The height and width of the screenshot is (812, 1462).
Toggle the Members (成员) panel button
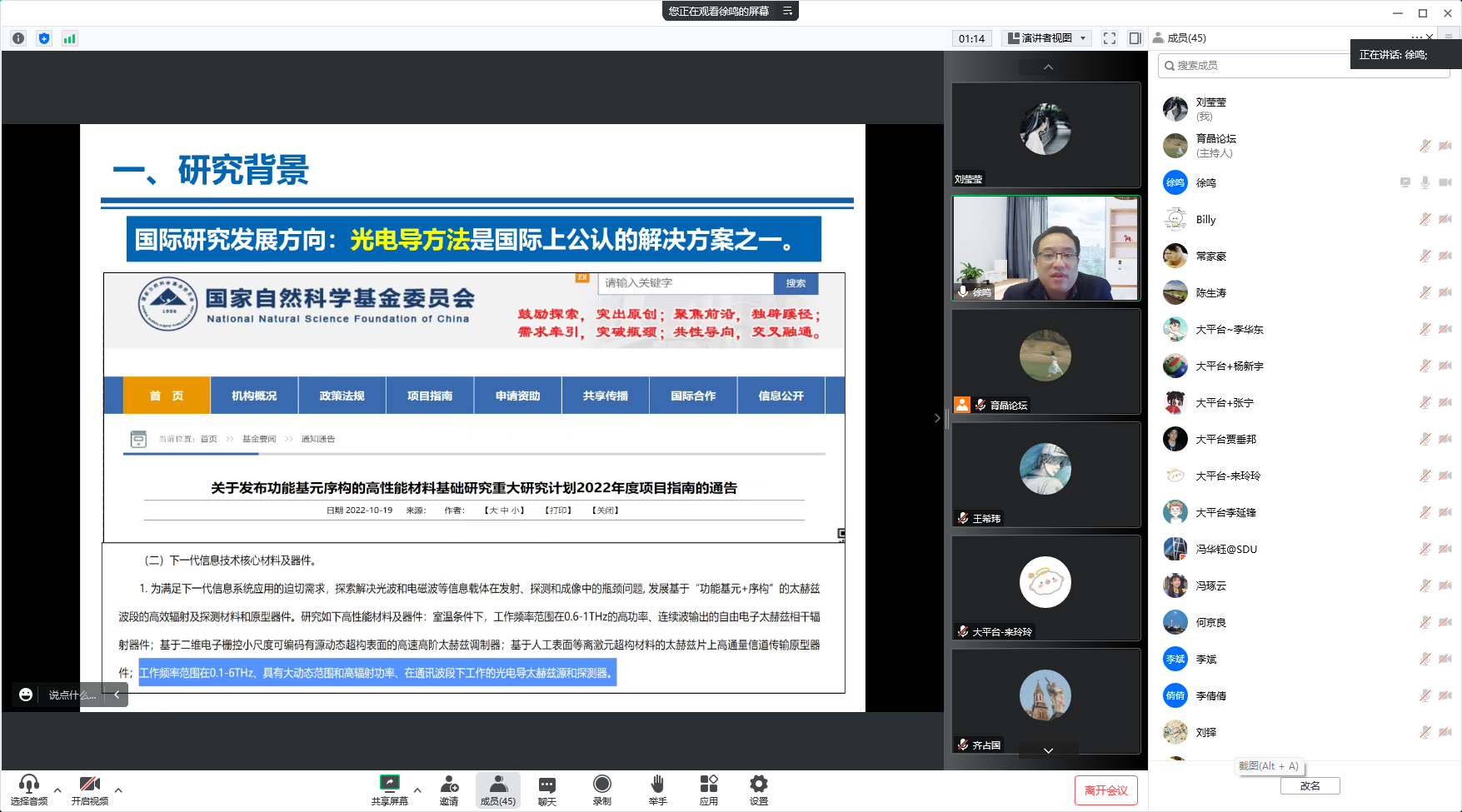pos(497,789)
